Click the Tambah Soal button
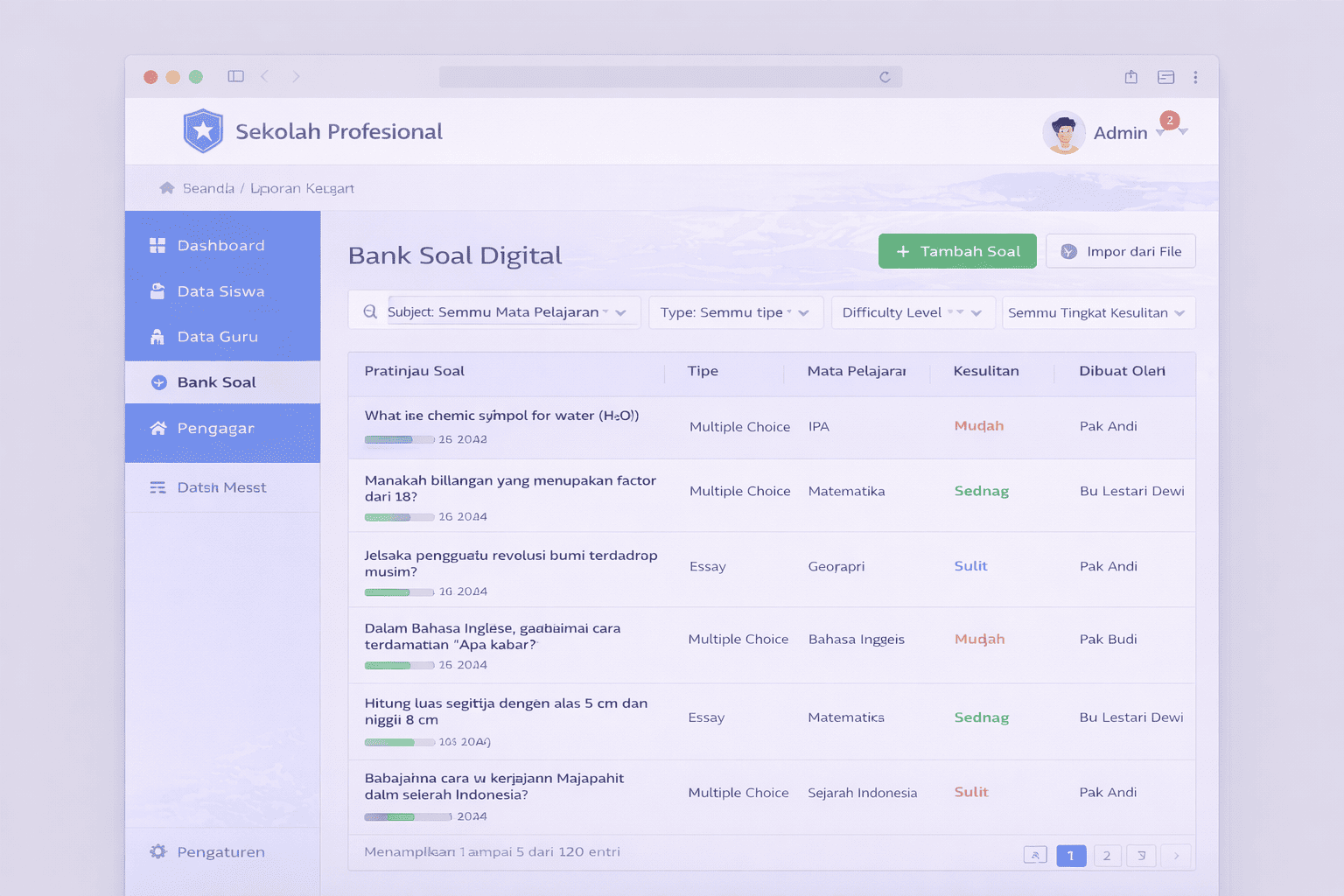The image size is (1344, 896). click(957, 251)
